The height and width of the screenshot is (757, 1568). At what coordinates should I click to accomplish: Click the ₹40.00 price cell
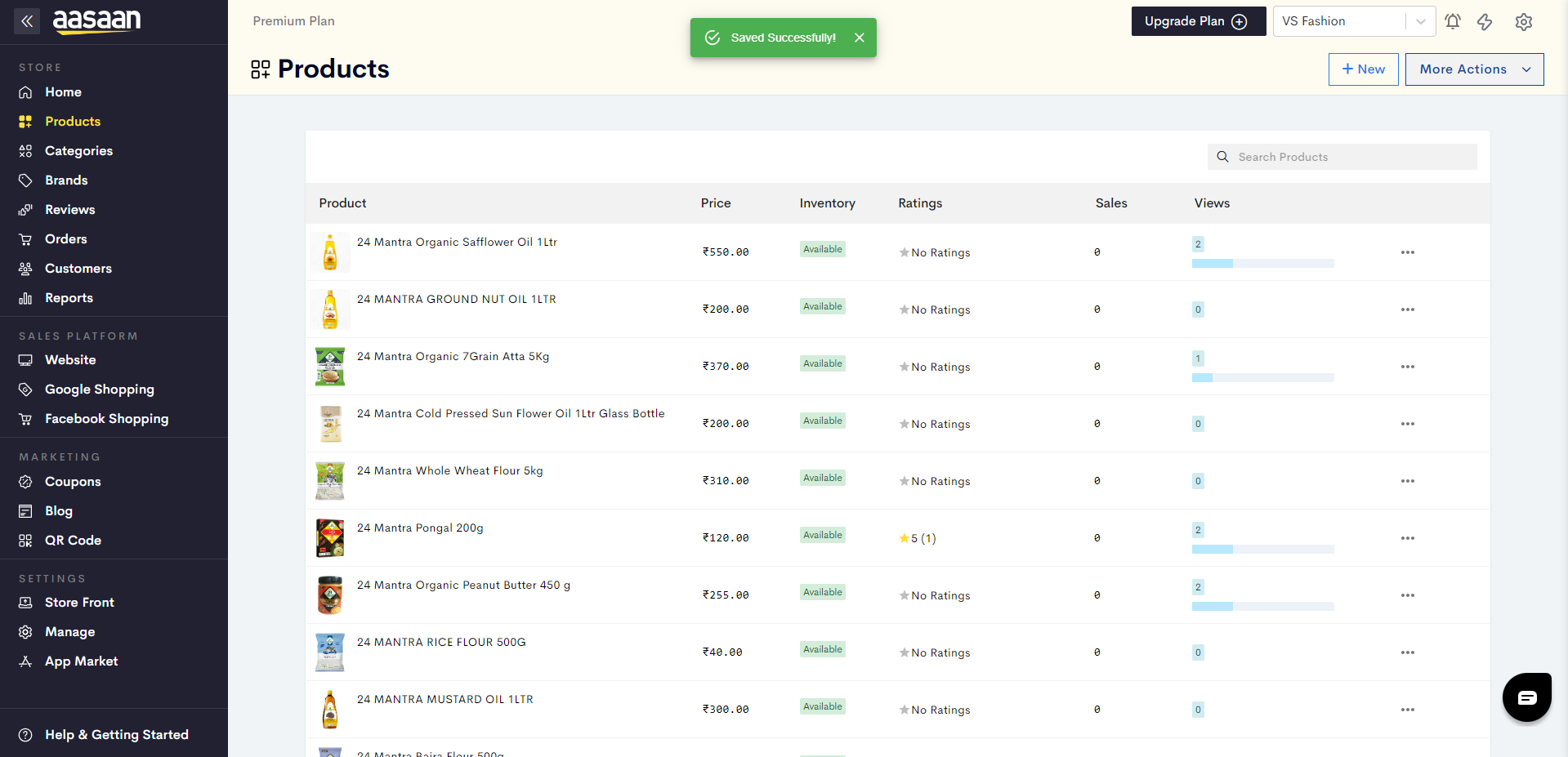point(722,652)
